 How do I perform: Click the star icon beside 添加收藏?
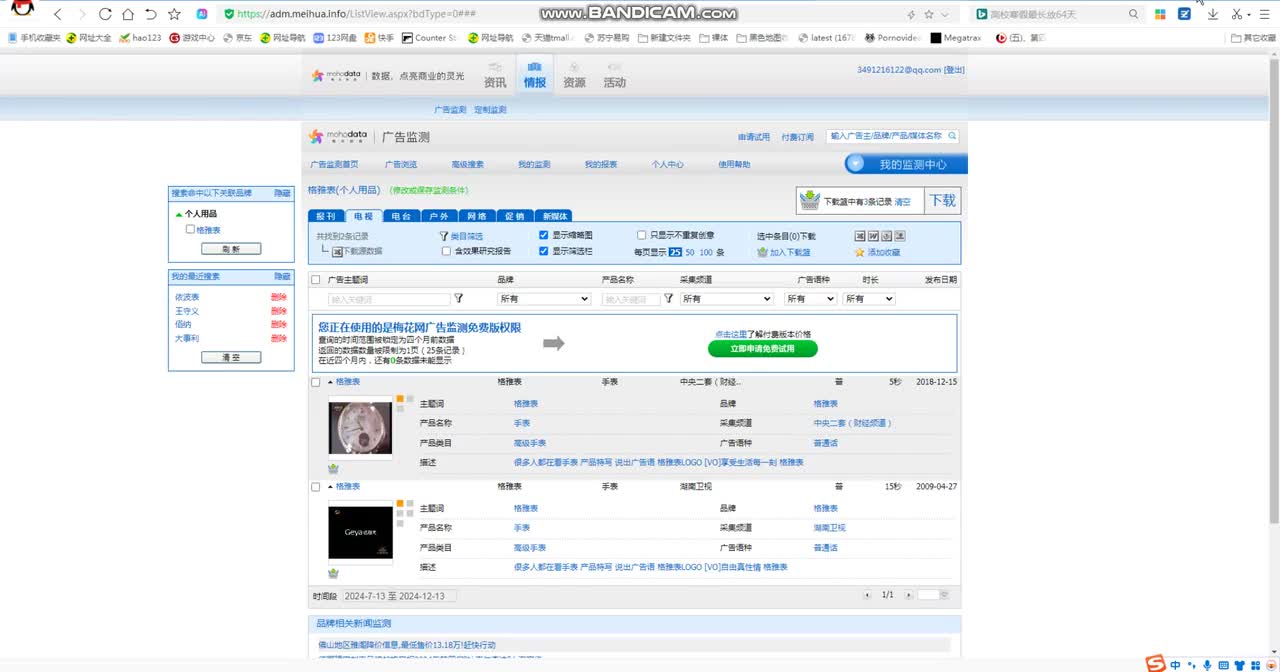point(859,252)
